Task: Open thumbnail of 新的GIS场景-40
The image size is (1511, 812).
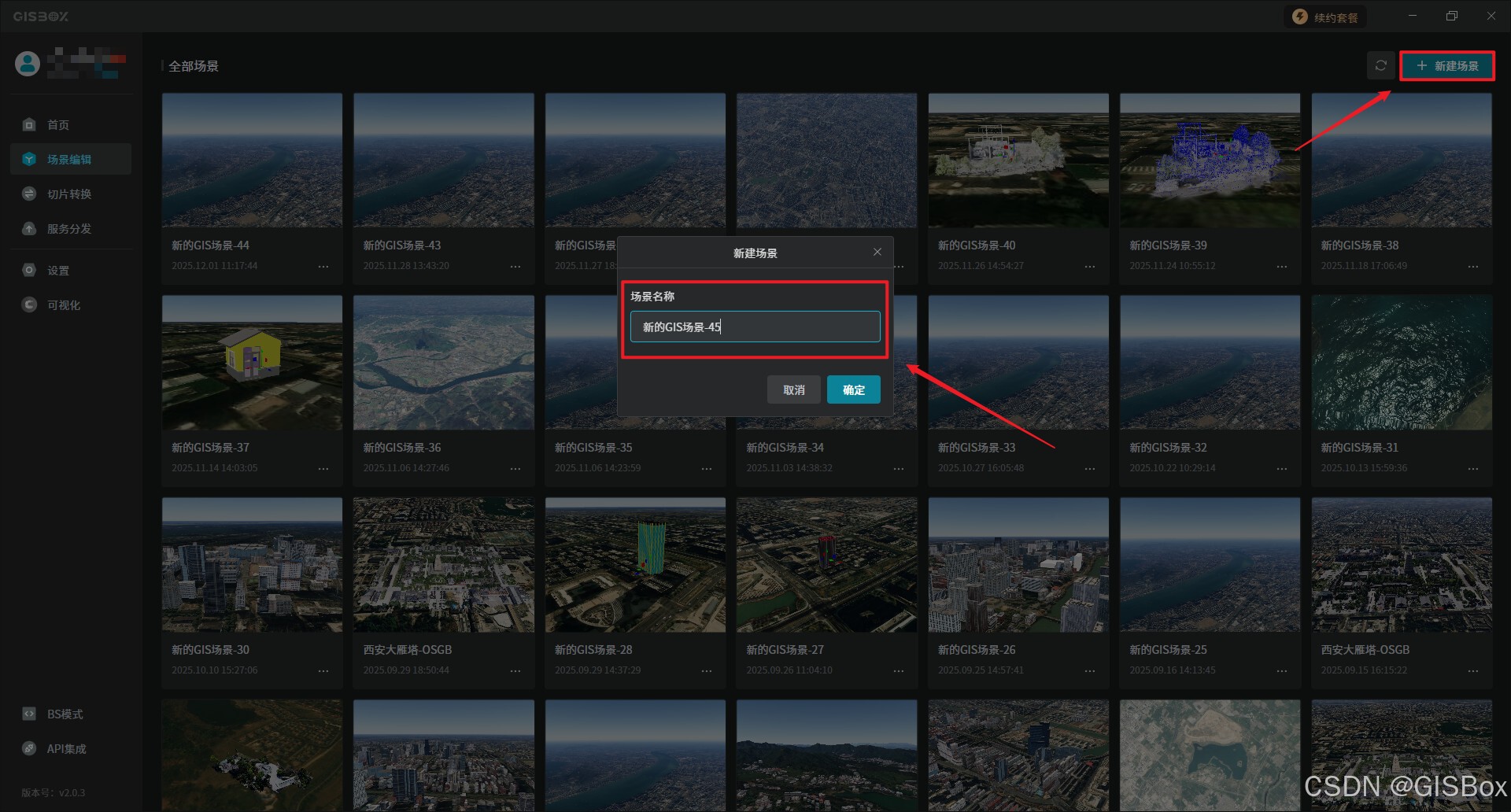Action: 1018,161
